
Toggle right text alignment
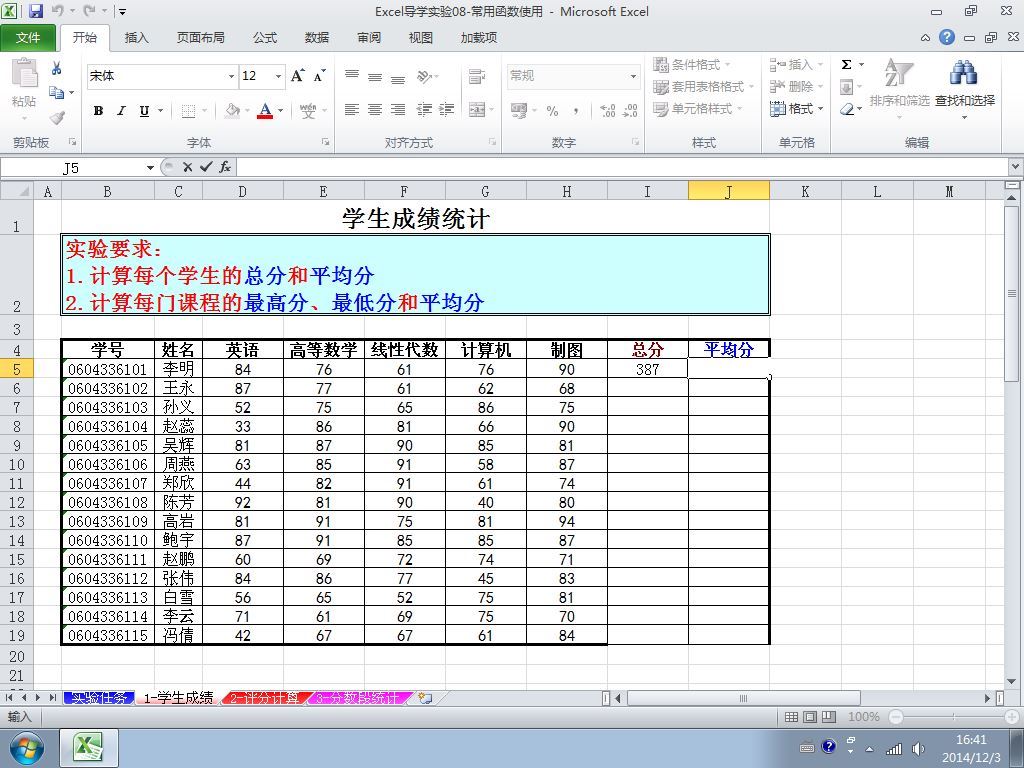(x=398, y=110)
